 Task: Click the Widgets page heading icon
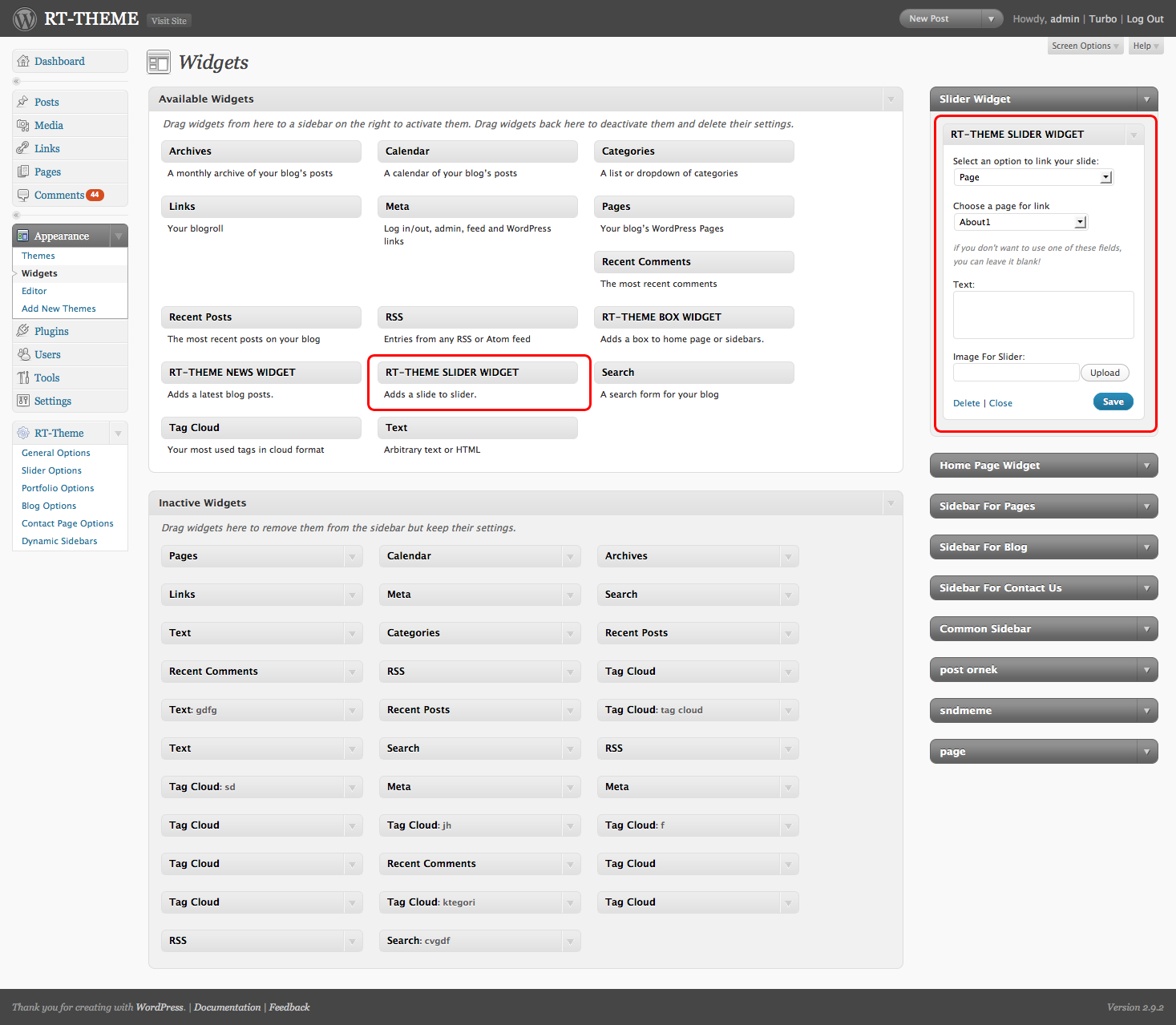click(159, 62)
